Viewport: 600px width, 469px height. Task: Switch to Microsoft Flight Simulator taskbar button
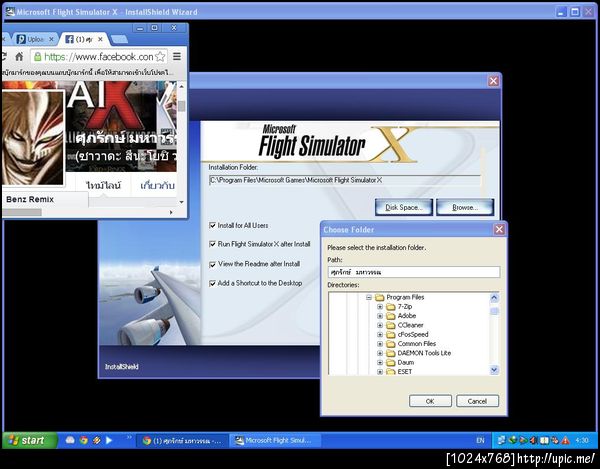tap(275, 441)
